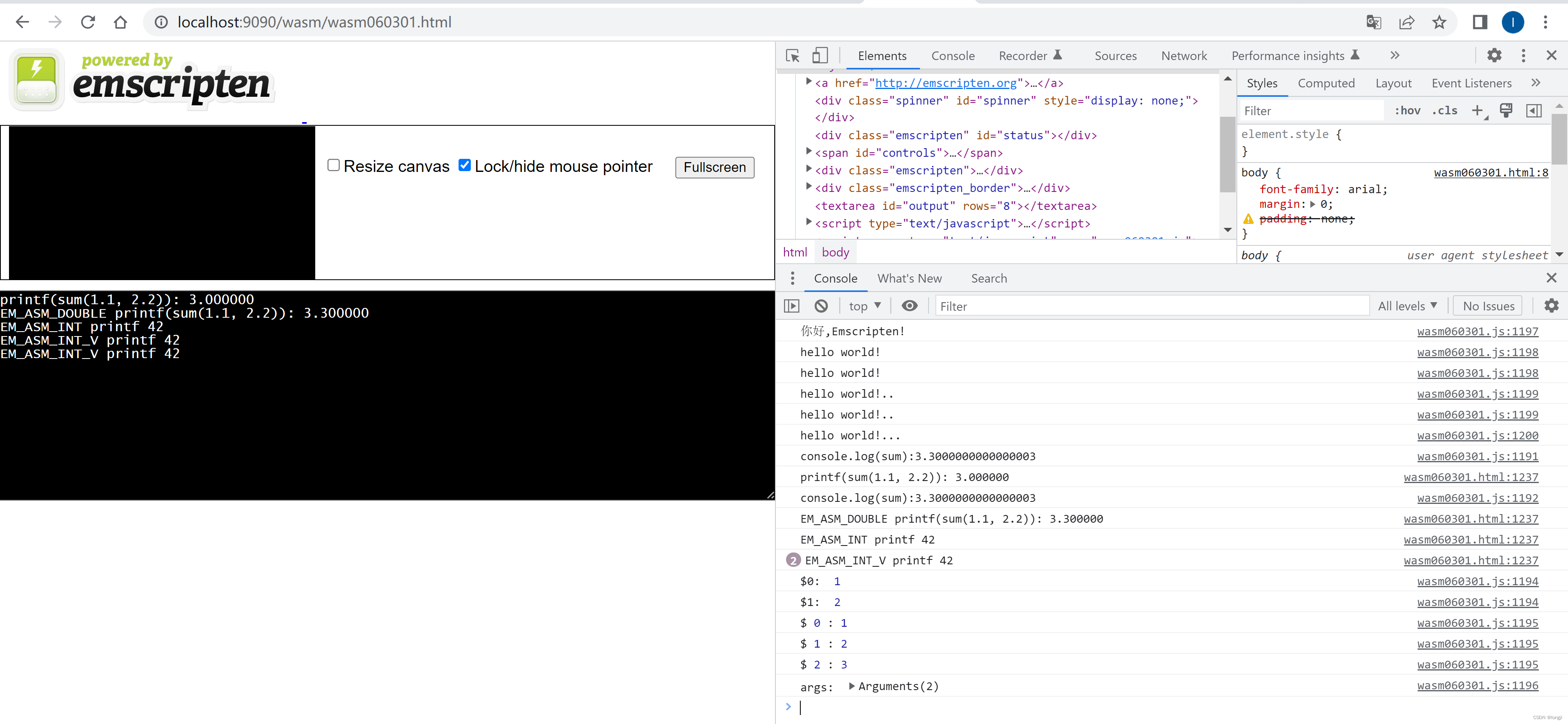The image size is (1568, 724).
Task: Open DevTools settings gear
Action: 1494,56
